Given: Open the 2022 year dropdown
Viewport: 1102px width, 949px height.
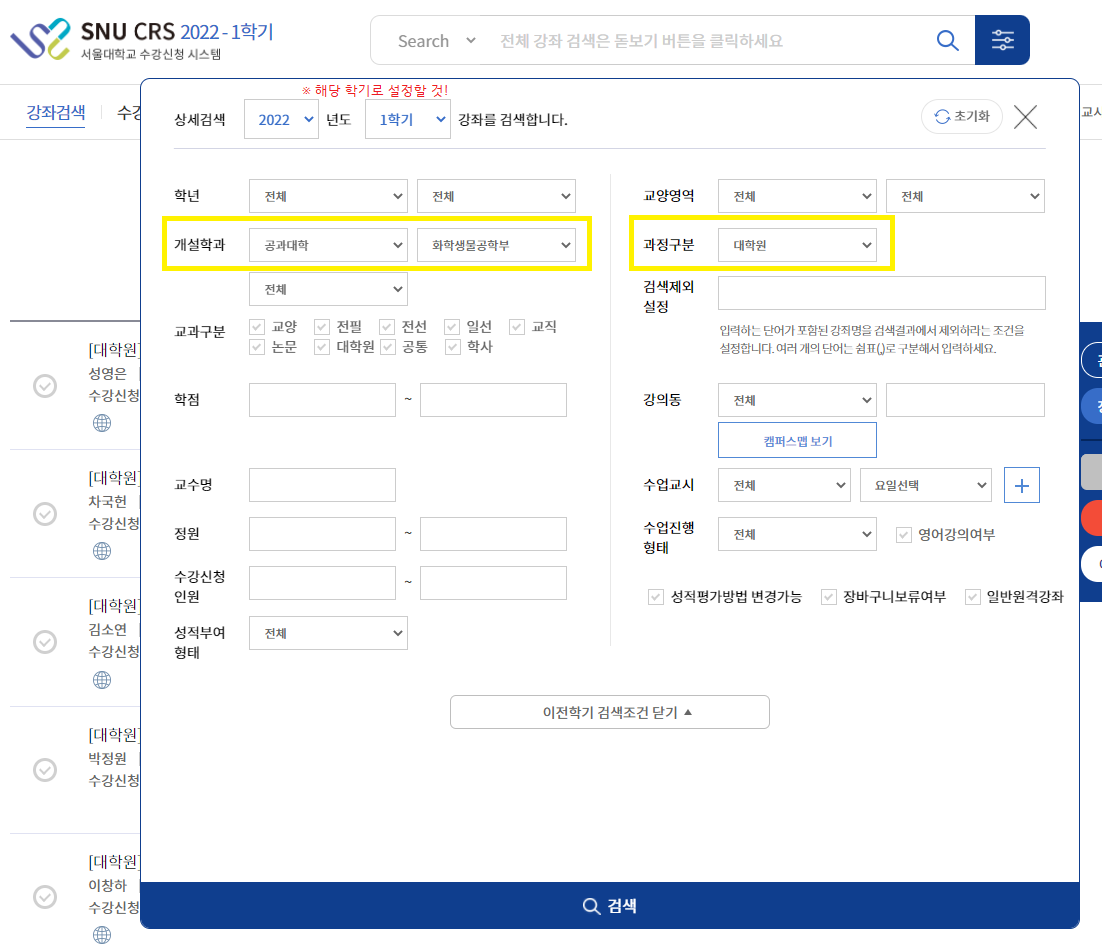Looking at the screenshot, I should coord(280,119).
